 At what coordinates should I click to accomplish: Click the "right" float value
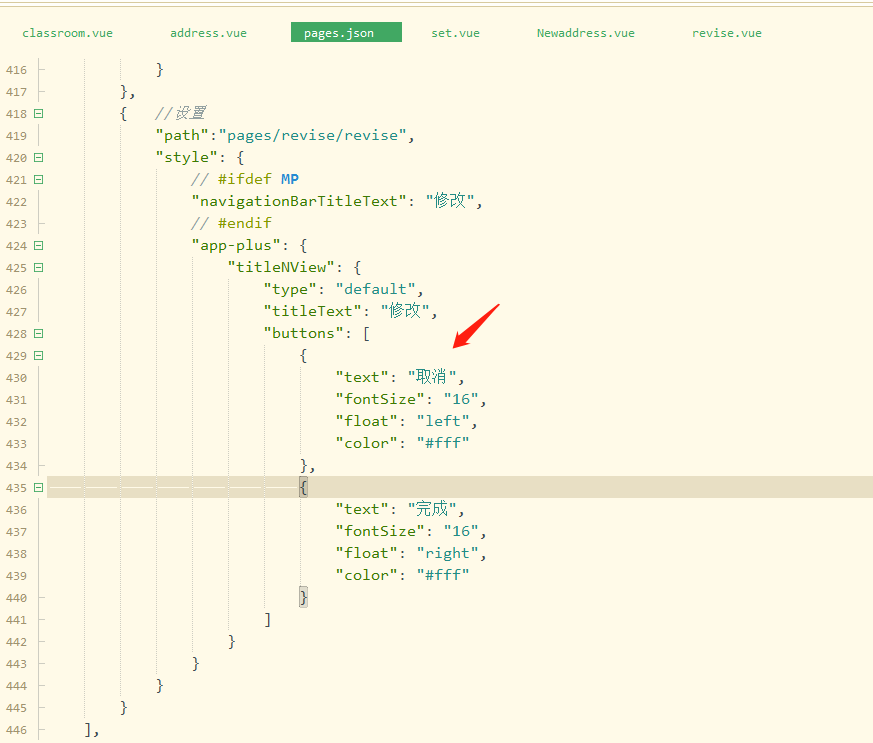tap(448, 553)
